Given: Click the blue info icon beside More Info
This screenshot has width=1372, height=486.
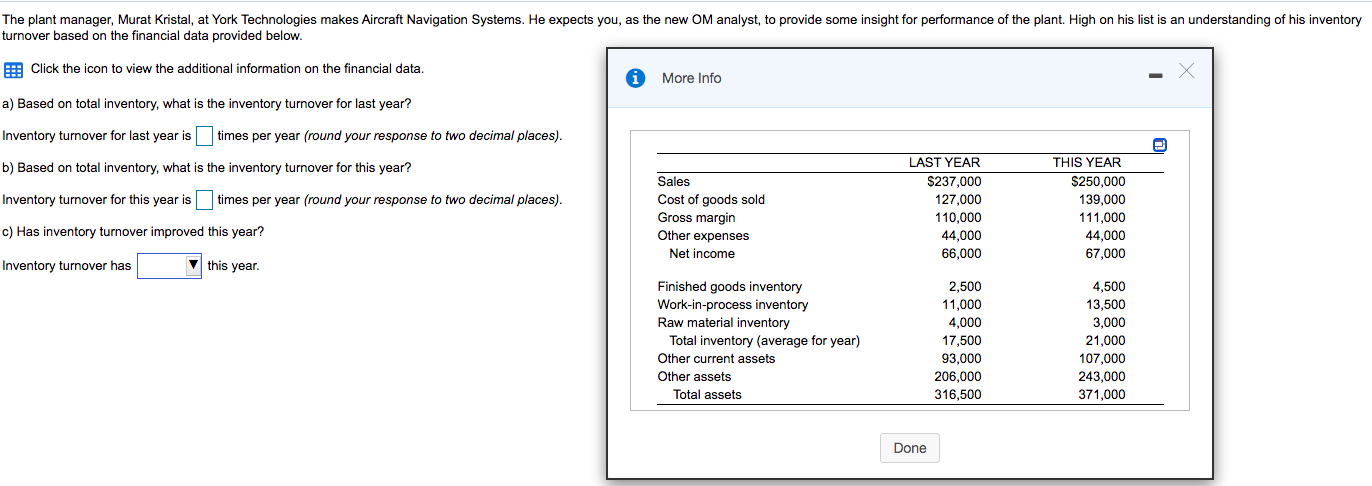Looking at the screenshot, I should tap(635, 78).
